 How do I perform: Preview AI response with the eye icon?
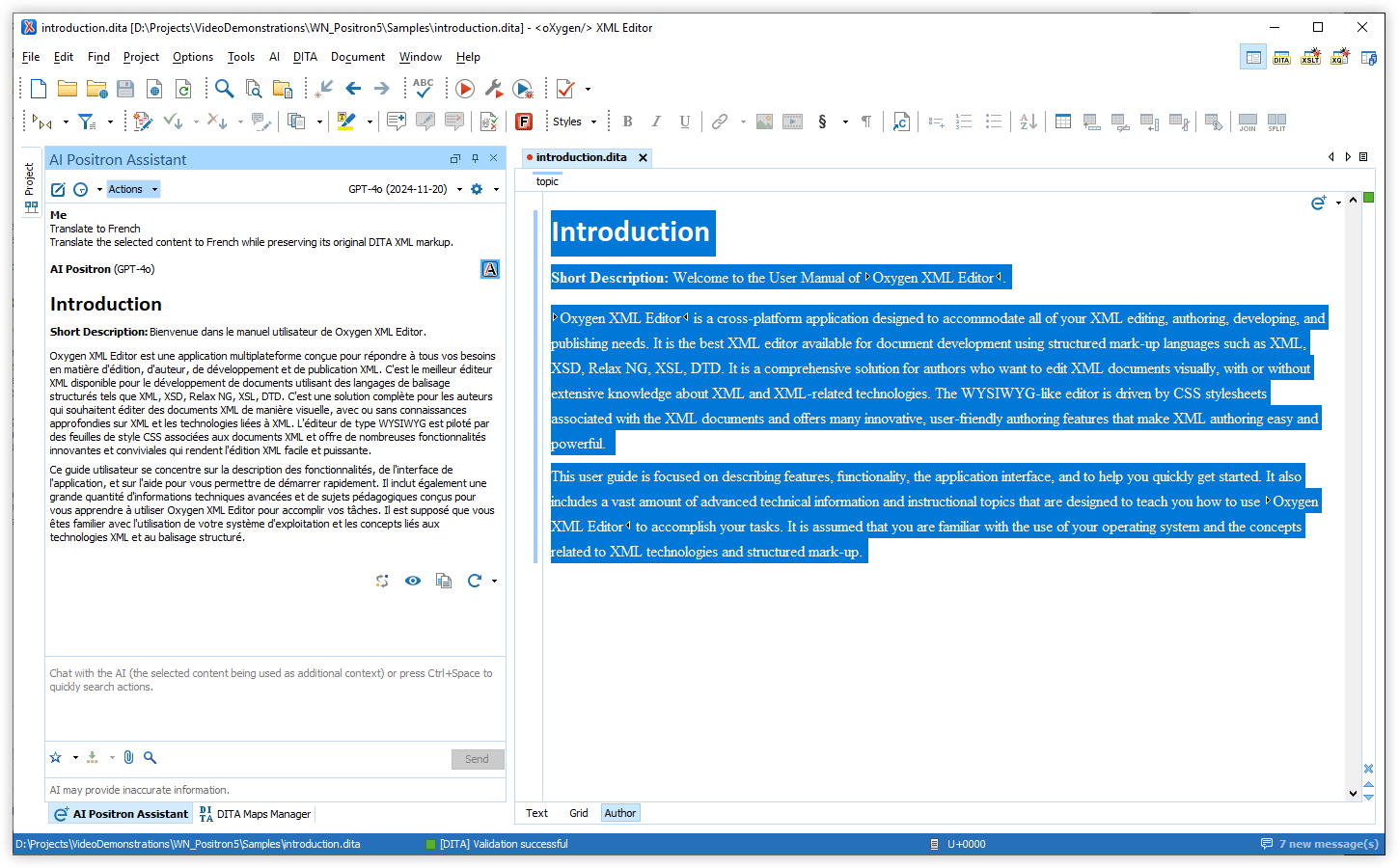(413, 581)
